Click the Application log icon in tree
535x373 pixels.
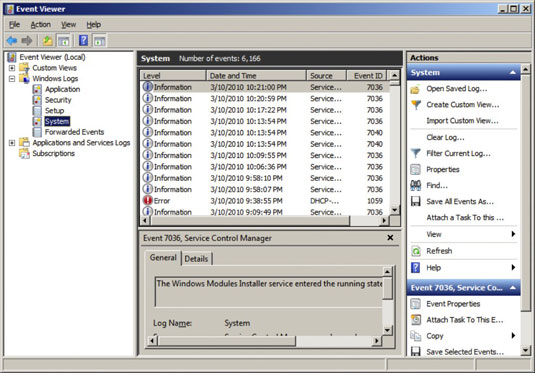coord(37,89)
